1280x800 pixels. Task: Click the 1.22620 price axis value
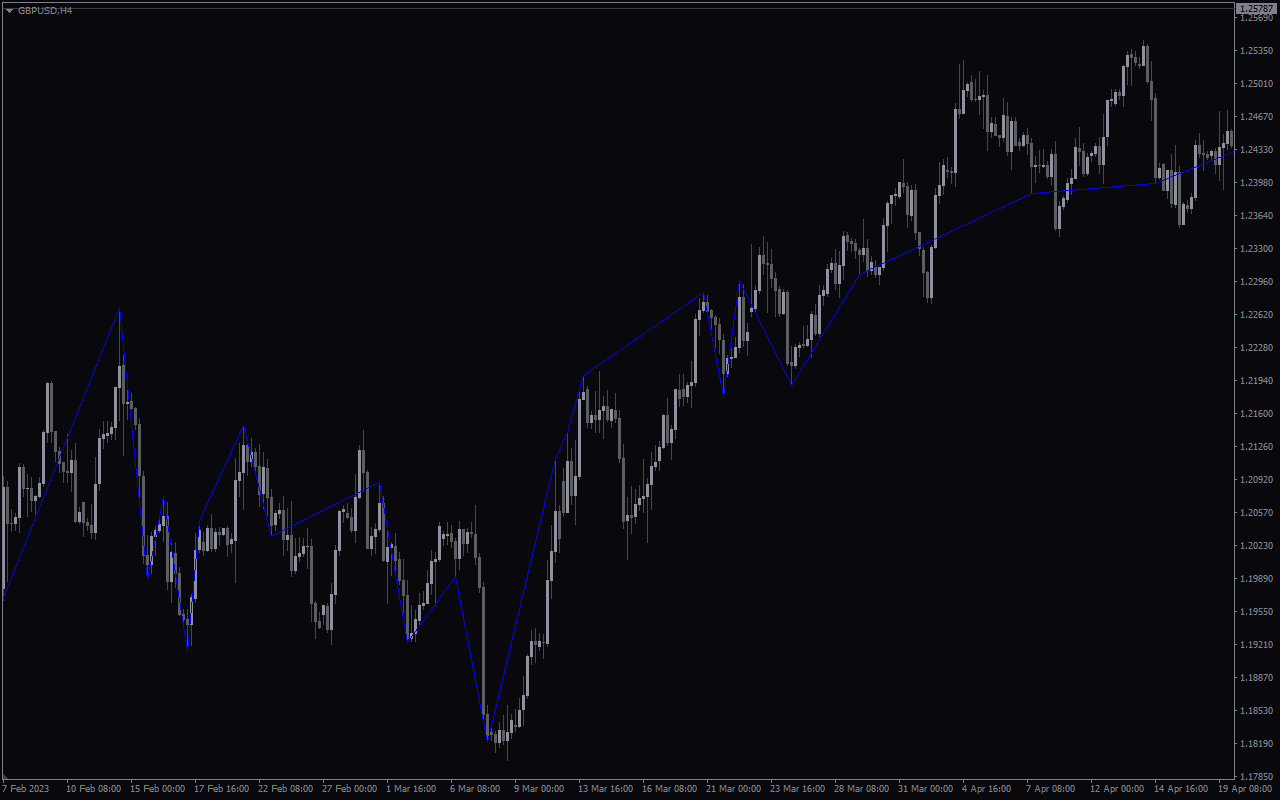pos(1258,314)
